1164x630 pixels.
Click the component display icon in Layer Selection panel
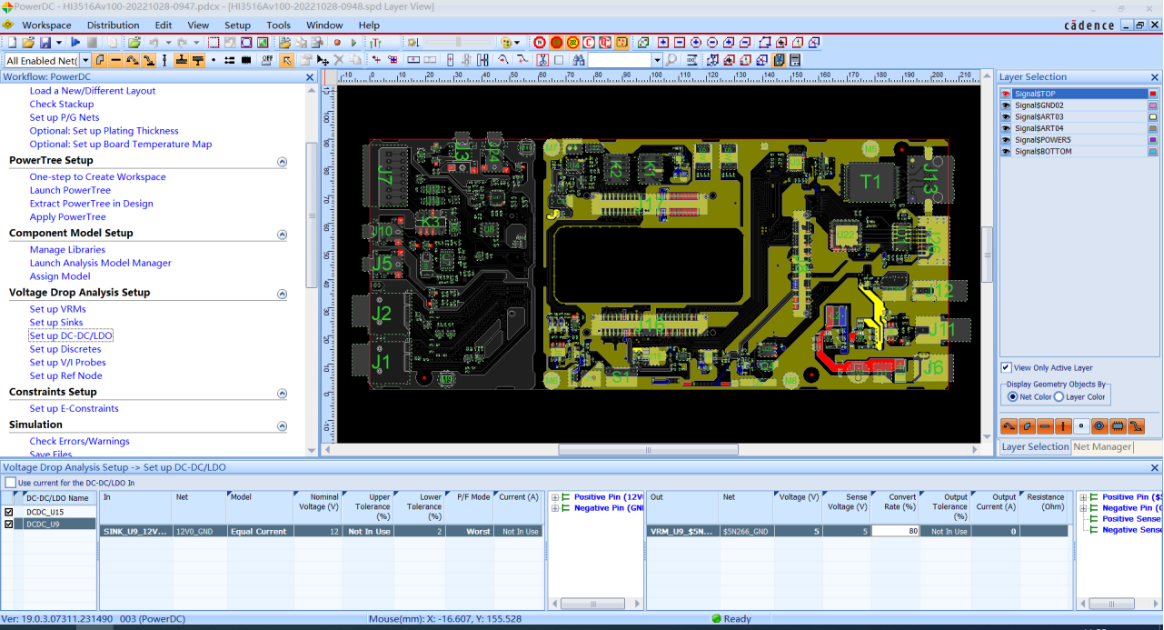click(1117, 426)
